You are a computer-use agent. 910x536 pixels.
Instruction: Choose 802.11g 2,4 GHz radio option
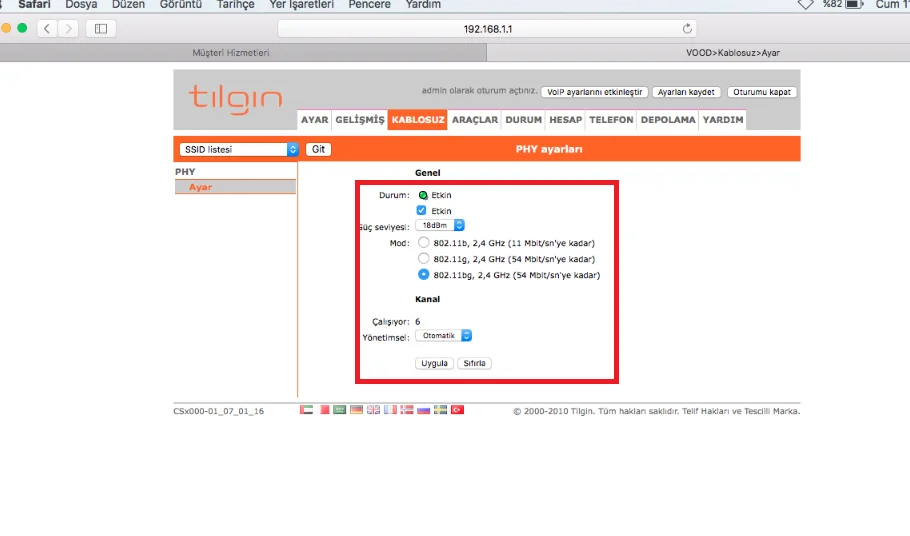(x=424, y=259)
